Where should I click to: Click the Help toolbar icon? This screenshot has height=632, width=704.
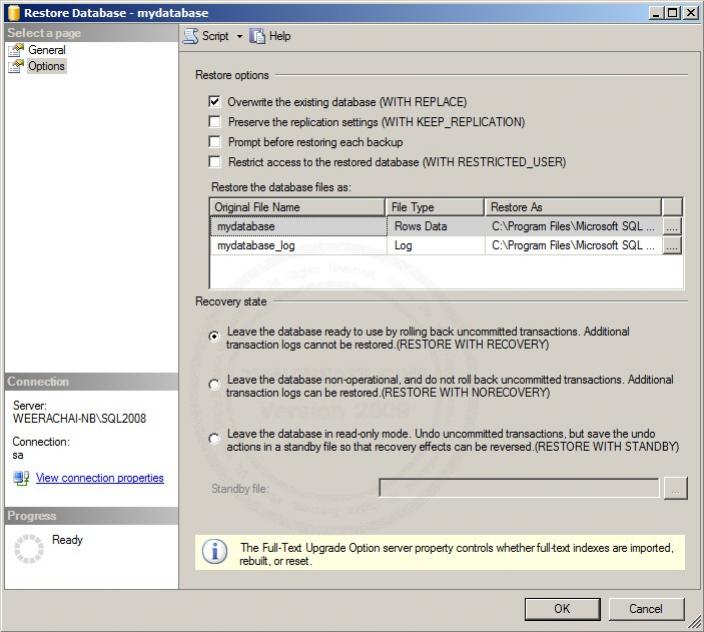pos(257,36)
